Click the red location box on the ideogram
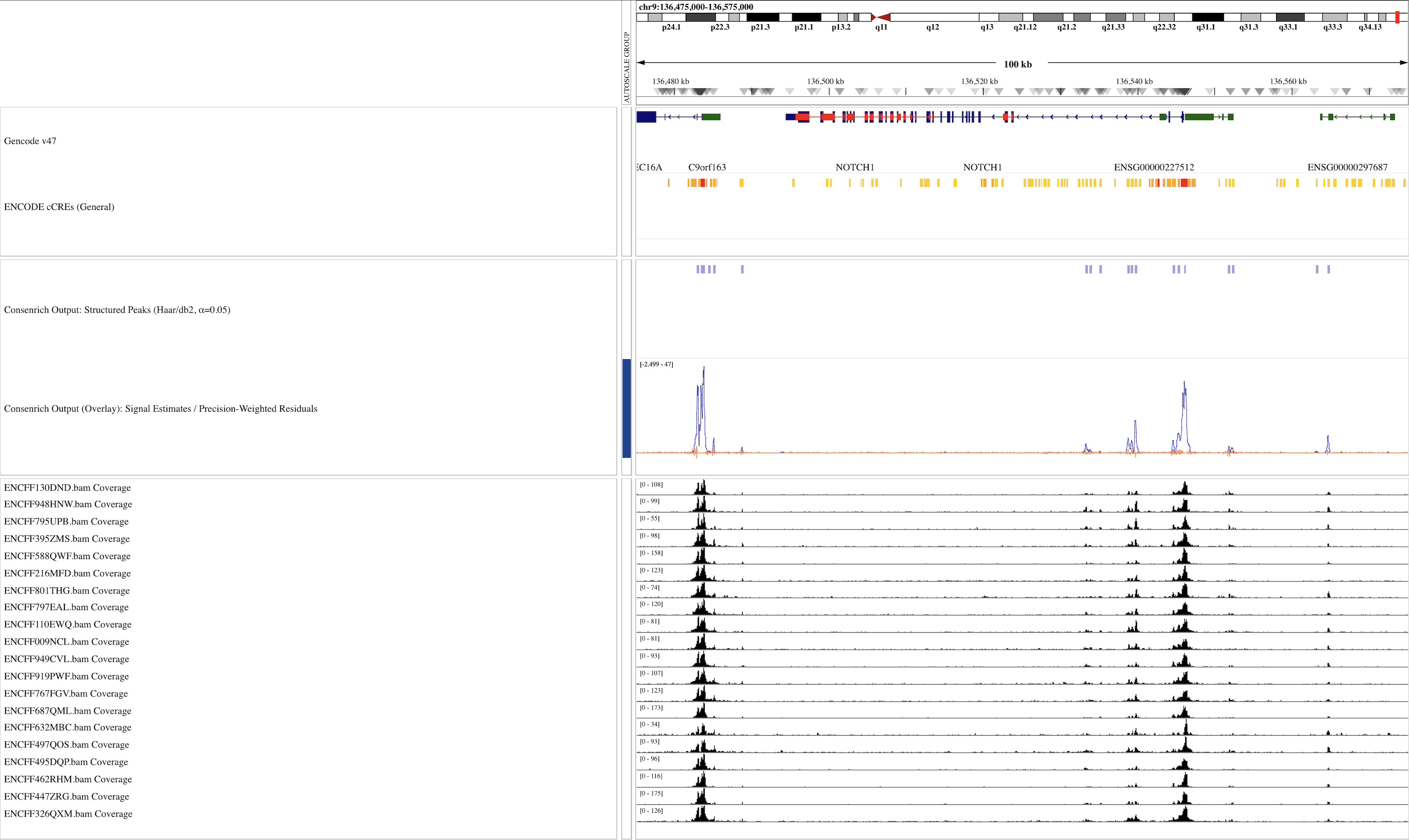Image resolution: width=1409 pixels, height=840 pixels. 1397,18
